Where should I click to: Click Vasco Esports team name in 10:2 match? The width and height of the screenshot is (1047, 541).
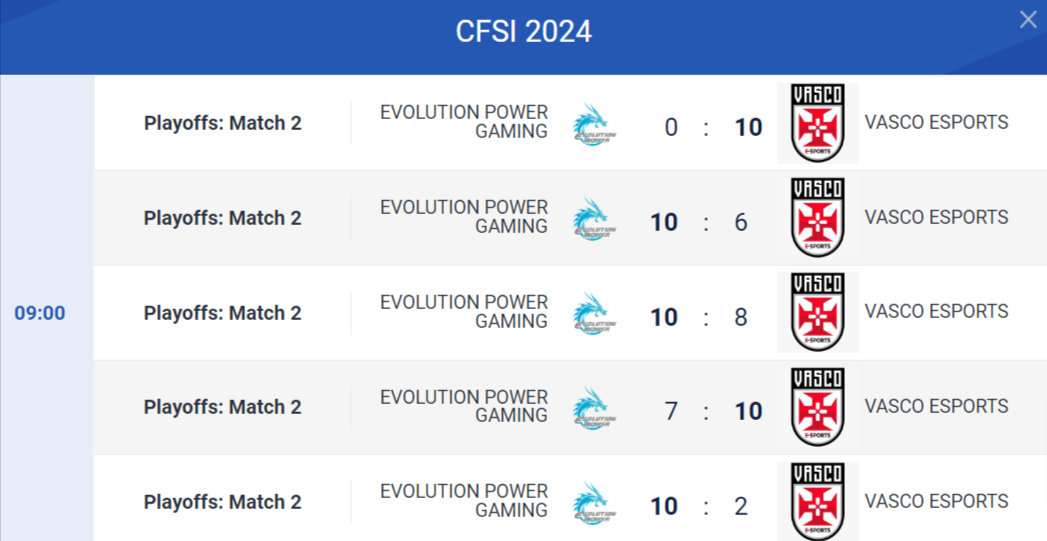[936, 501]
